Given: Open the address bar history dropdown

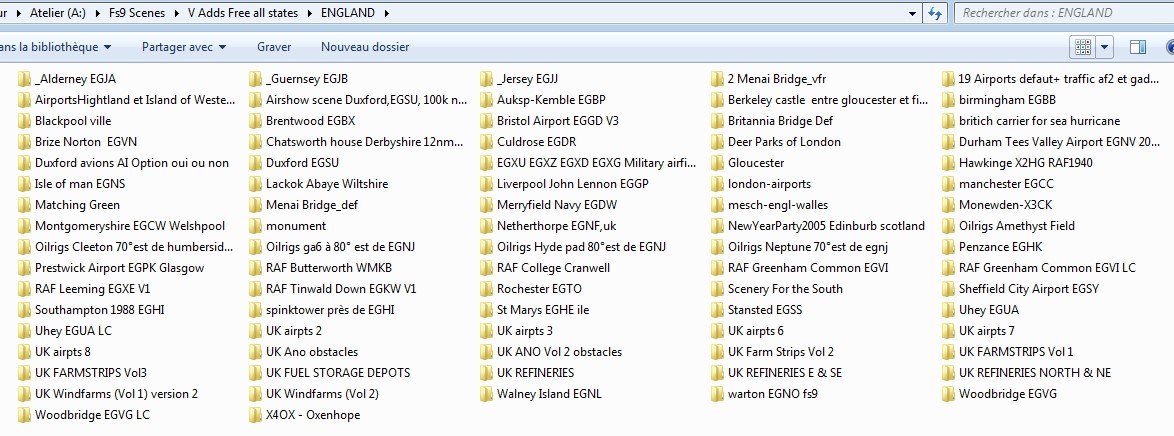Looking at the screenshot, I should click(x=912, y=13).
